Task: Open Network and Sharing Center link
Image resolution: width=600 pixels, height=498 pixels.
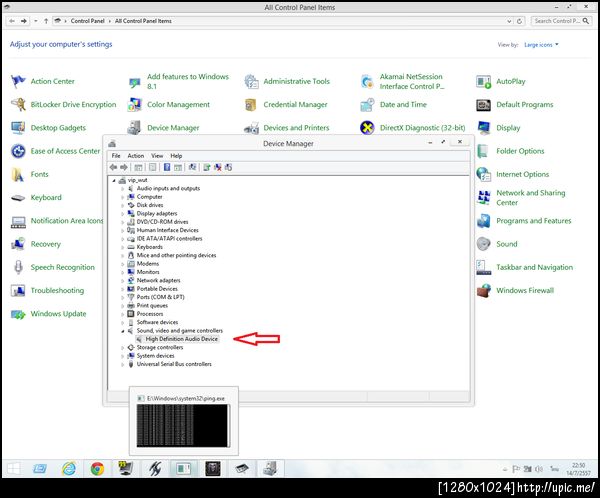Action: pos(530,198)
